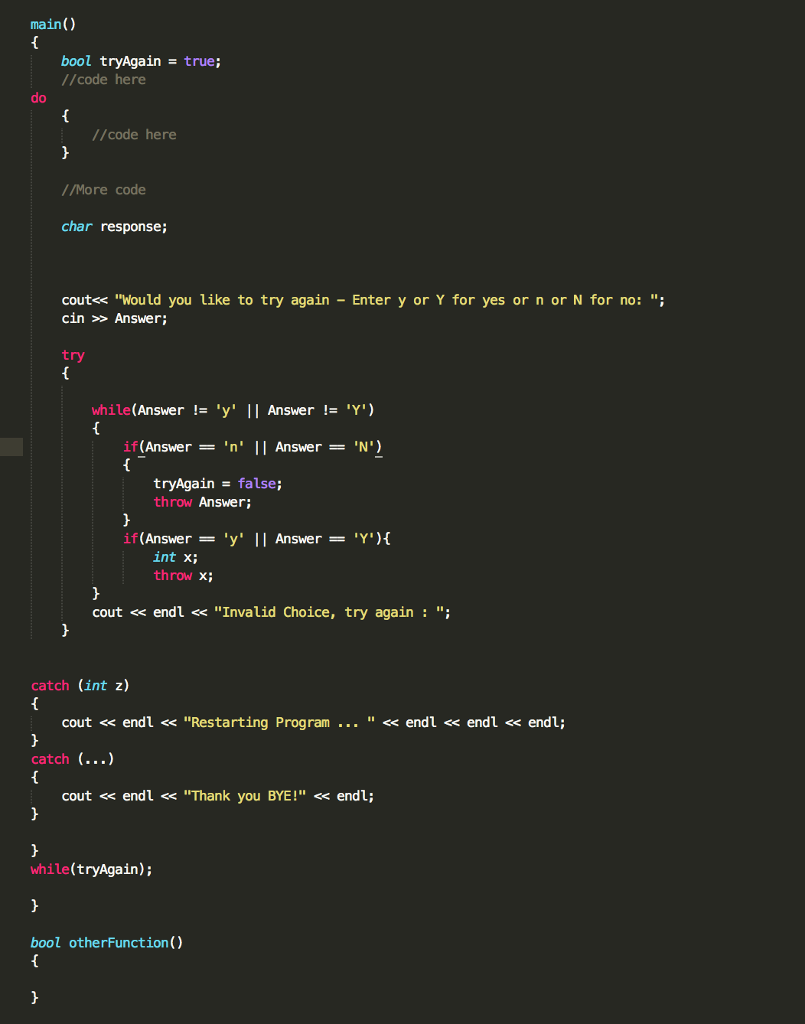Viewport: 805px width, 1024px height.
Task: Select the first //code here comment
Action: [x=102, y=78]
